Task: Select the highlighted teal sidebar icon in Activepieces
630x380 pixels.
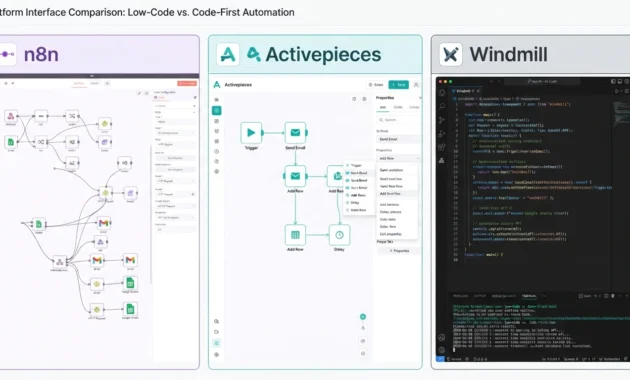Action: coord(217,110)
